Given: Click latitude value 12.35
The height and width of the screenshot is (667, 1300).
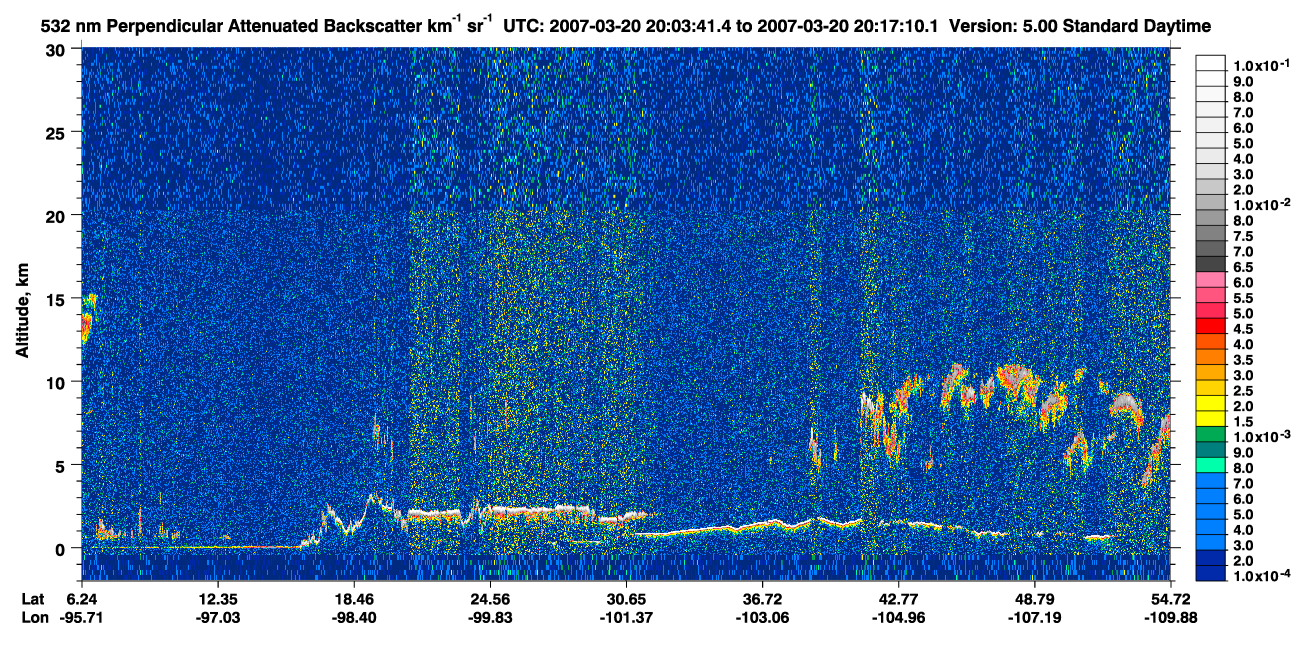Looking at the screenshot, I should [218, 599].
